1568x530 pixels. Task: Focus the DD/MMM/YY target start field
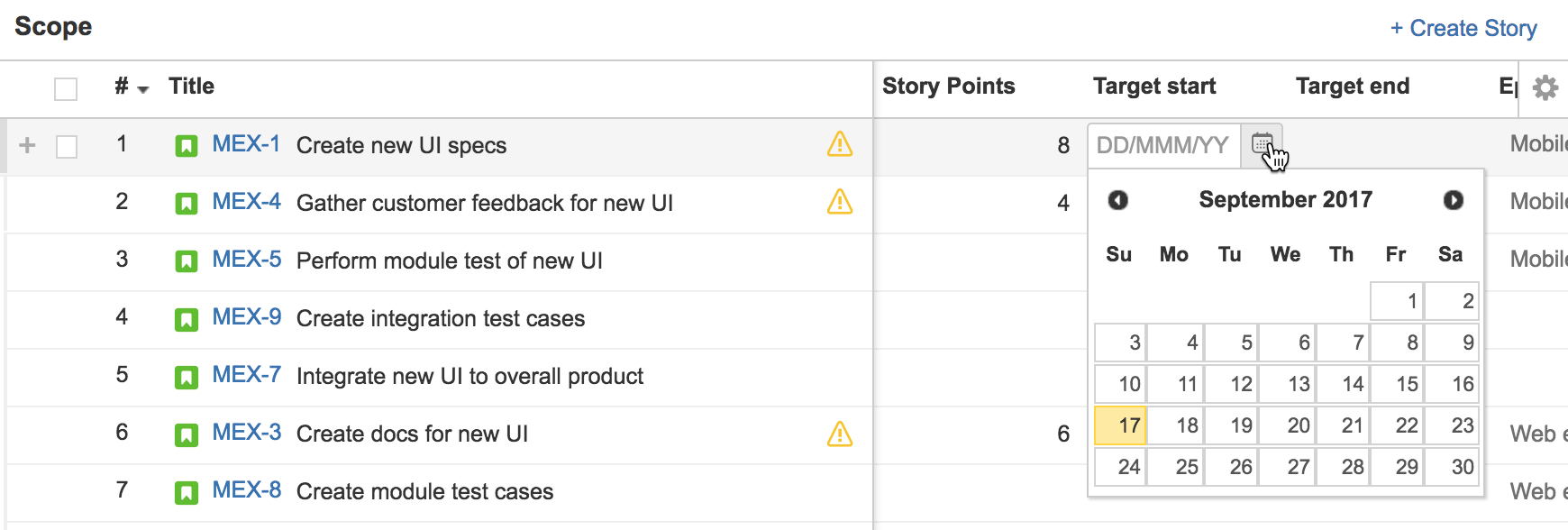(1164, 145)
